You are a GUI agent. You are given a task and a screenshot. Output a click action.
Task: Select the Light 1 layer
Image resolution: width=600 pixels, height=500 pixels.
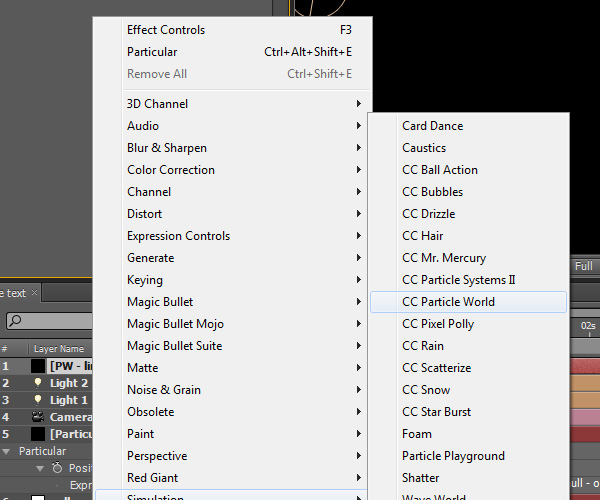pyautogui.click(x=46, y=400)
